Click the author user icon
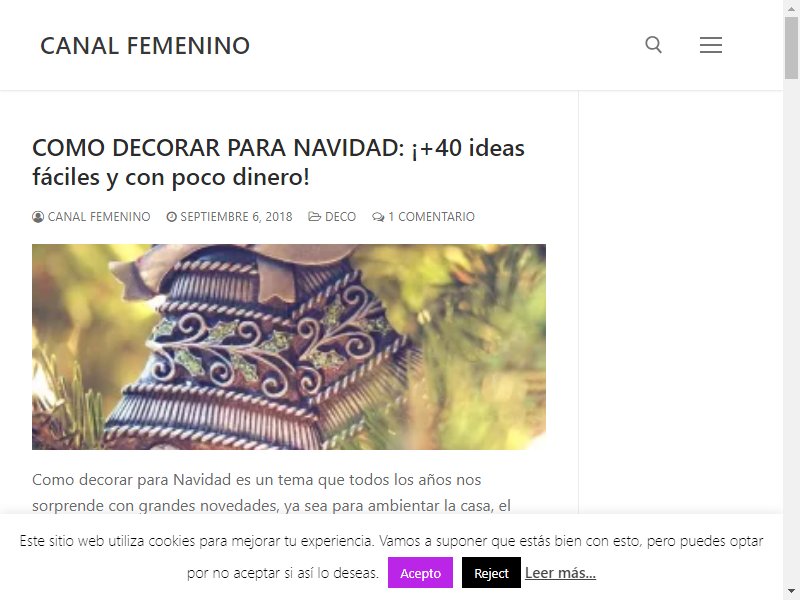The height and width of the screenshot is (600, 800). coord(38,217)
